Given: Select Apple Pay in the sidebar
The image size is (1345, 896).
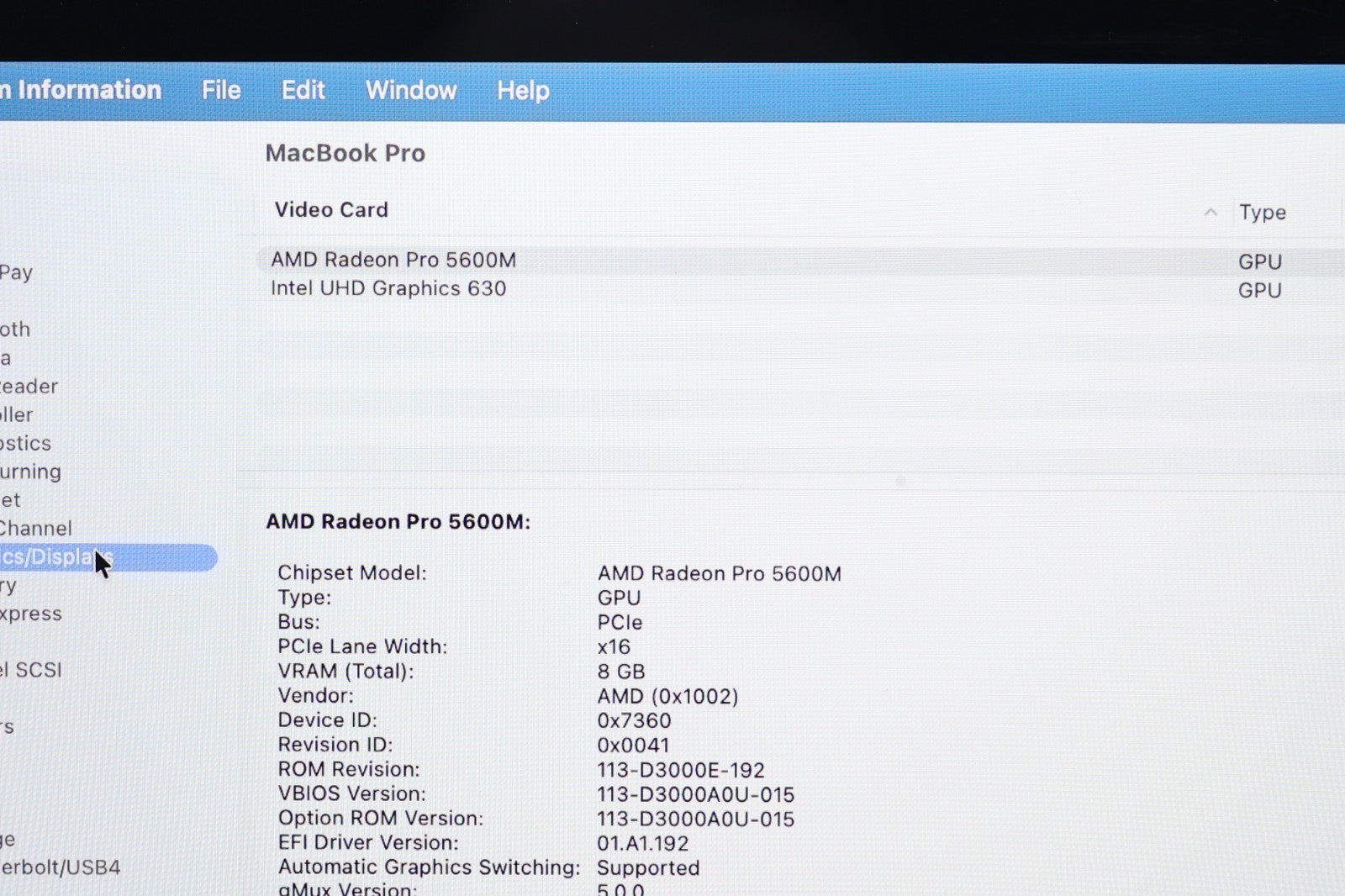Looking at the screenshot, I should point(17,272).
